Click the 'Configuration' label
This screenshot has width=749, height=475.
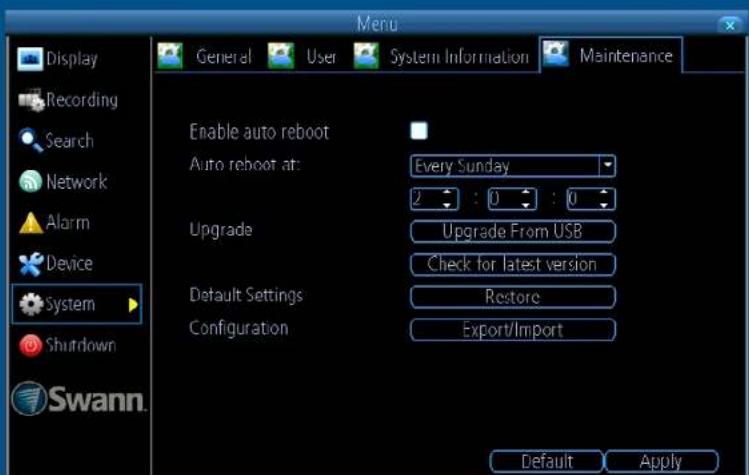click(x=239, y=328)
